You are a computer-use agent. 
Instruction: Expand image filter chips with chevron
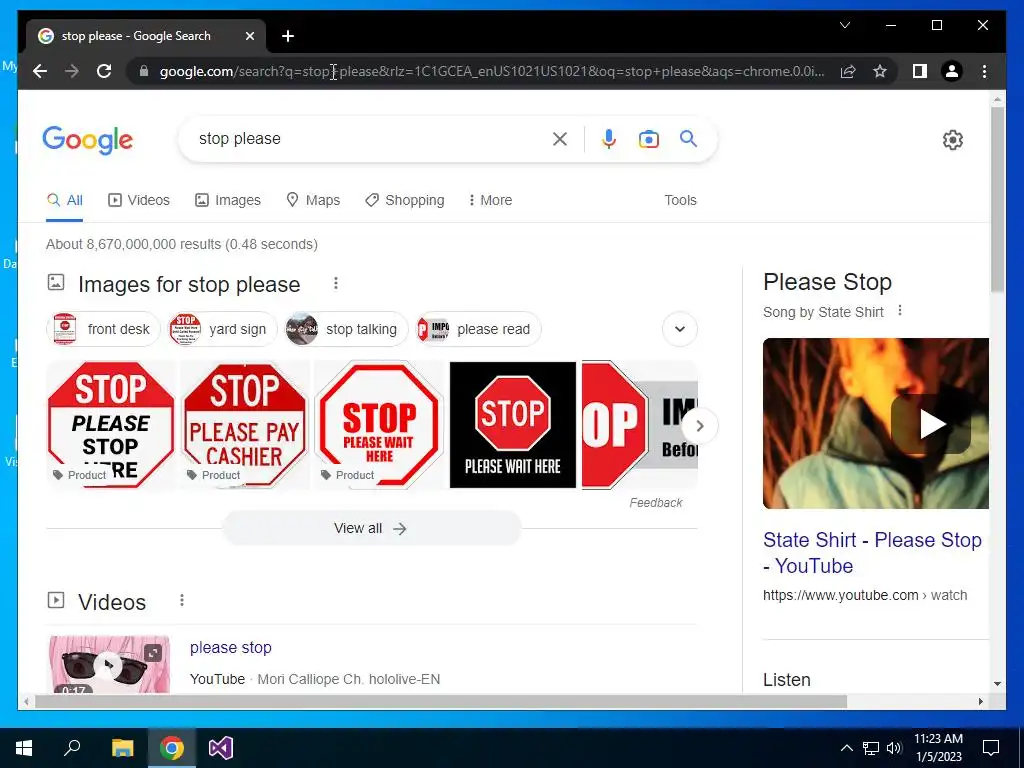pos(680,329)
